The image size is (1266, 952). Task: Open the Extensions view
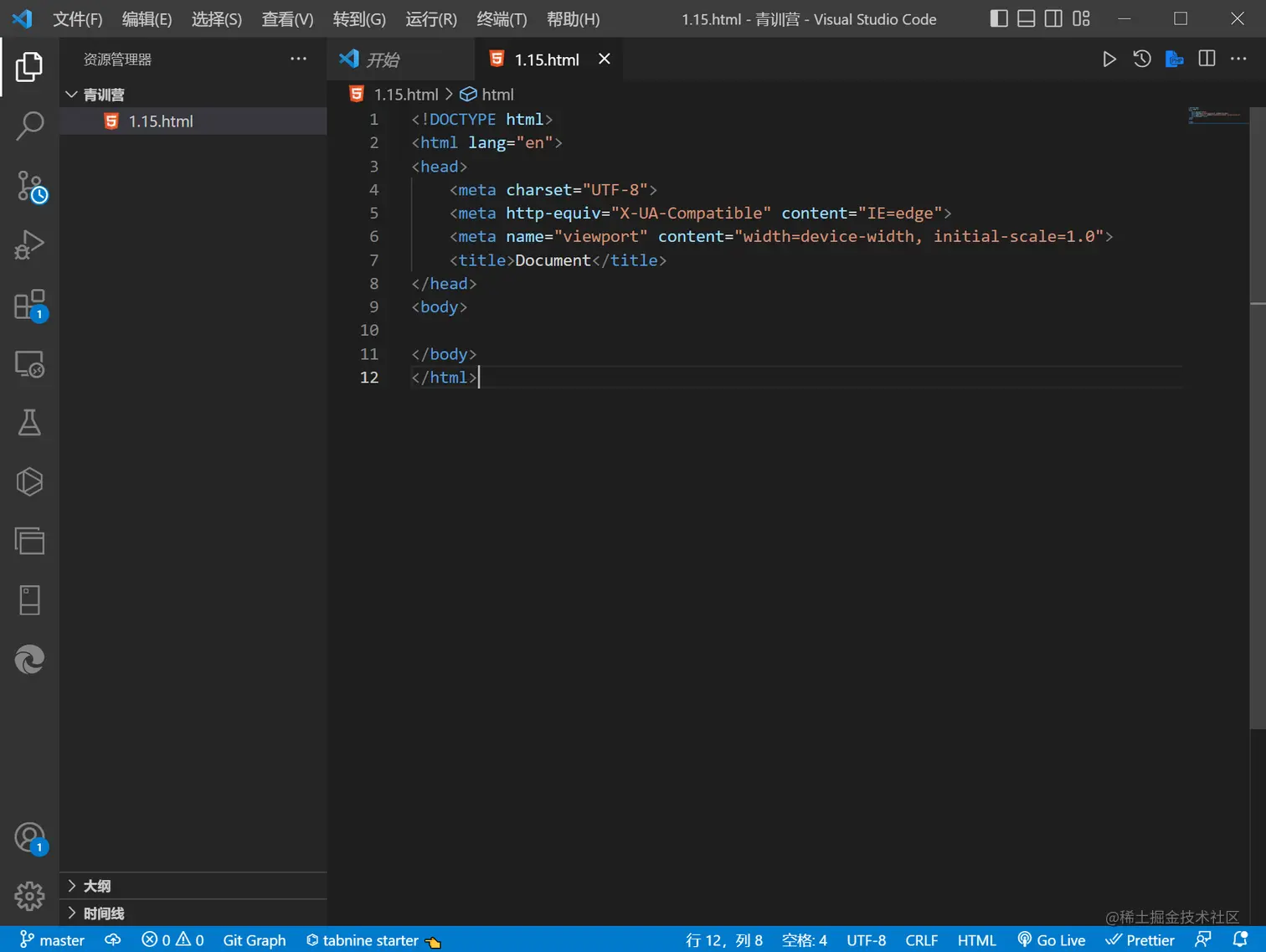click(x=29, y=306)
